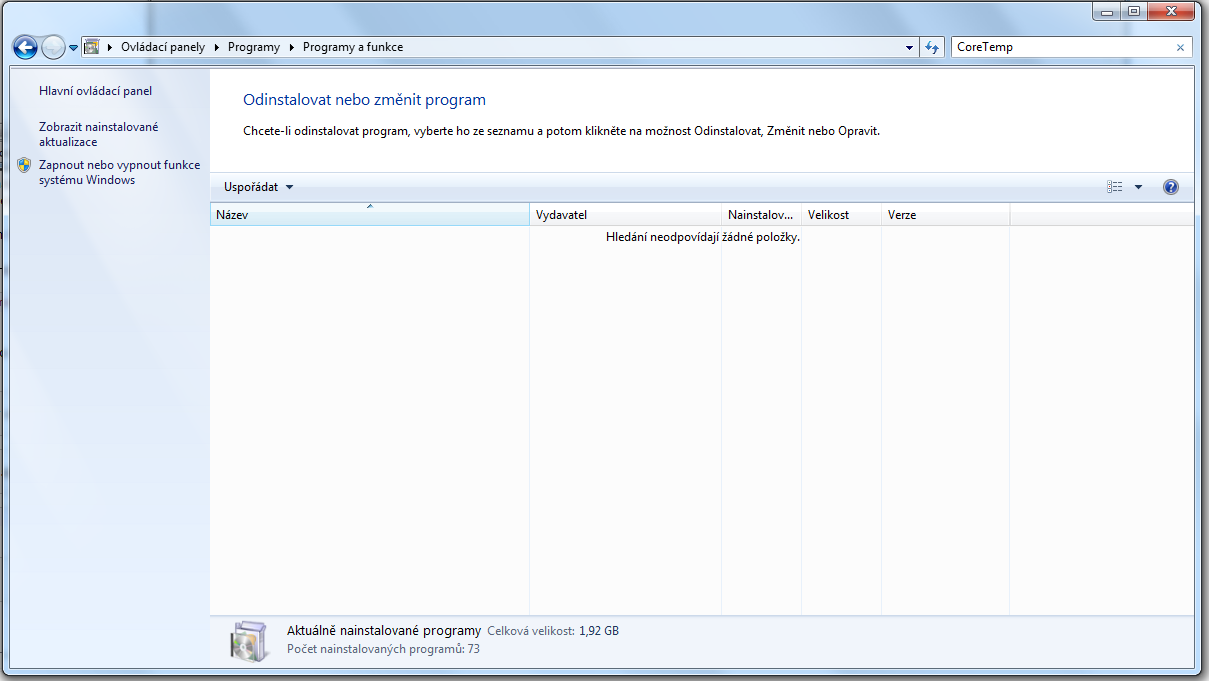Go back with the Back arrow button
The width and height of the screenshot is (1209, 681).
(25, 47)
